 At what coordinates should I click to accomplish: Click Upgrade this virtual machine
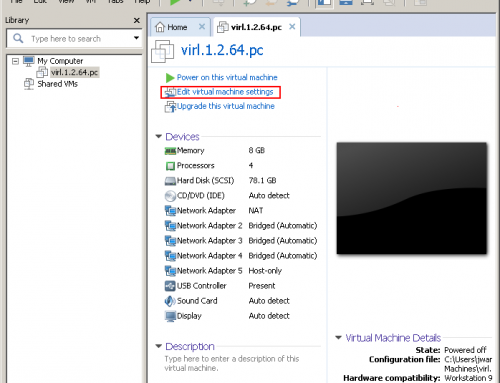tap(226, 106)
